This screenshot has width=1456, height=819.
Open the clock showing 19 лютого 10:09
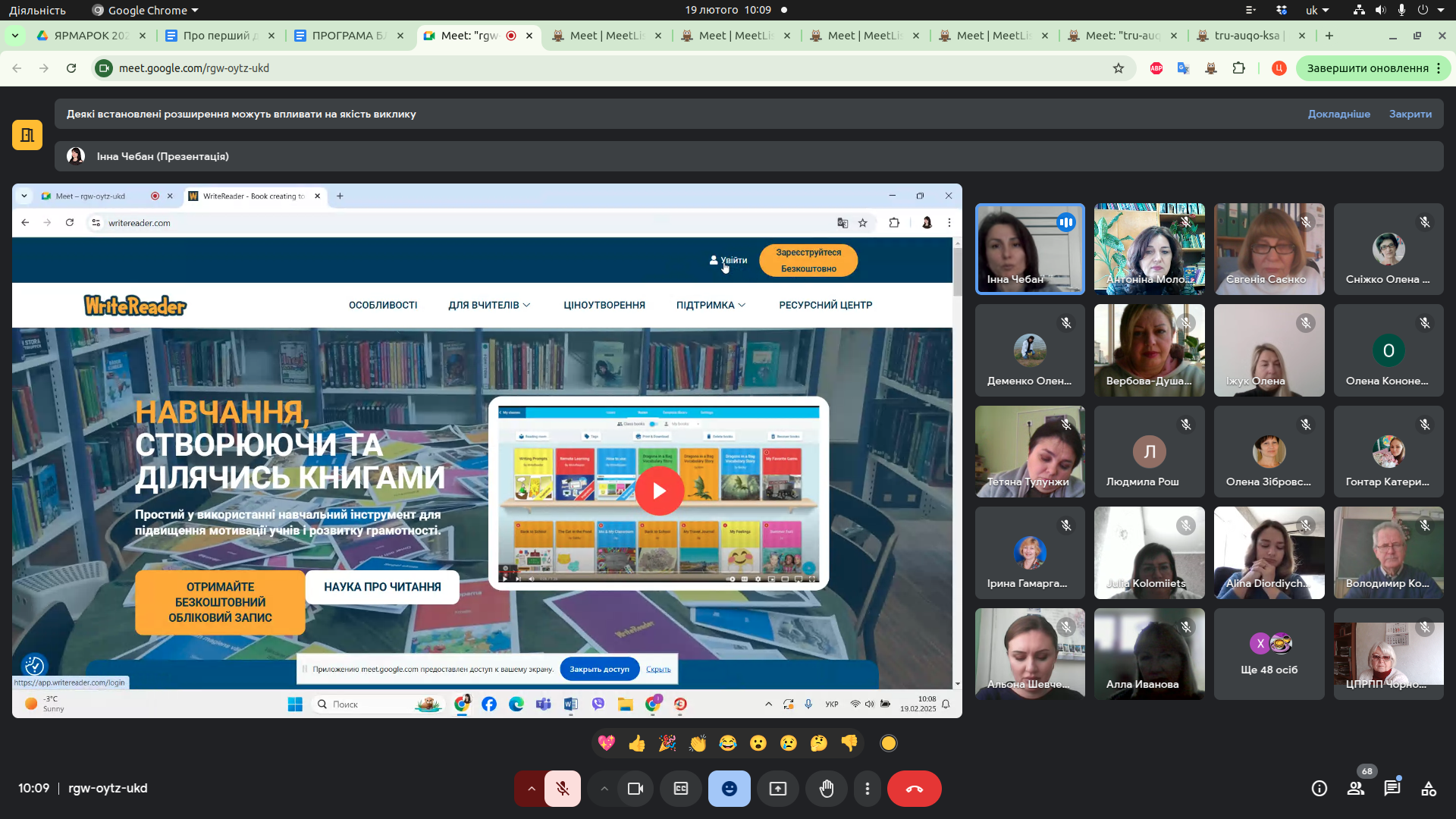(728, 11)
